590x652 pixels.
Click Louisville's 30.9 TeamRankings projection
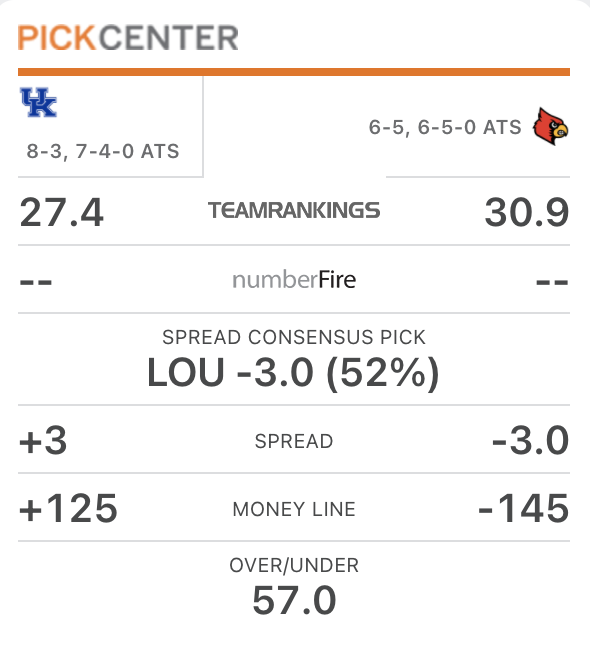coord(527,212)
